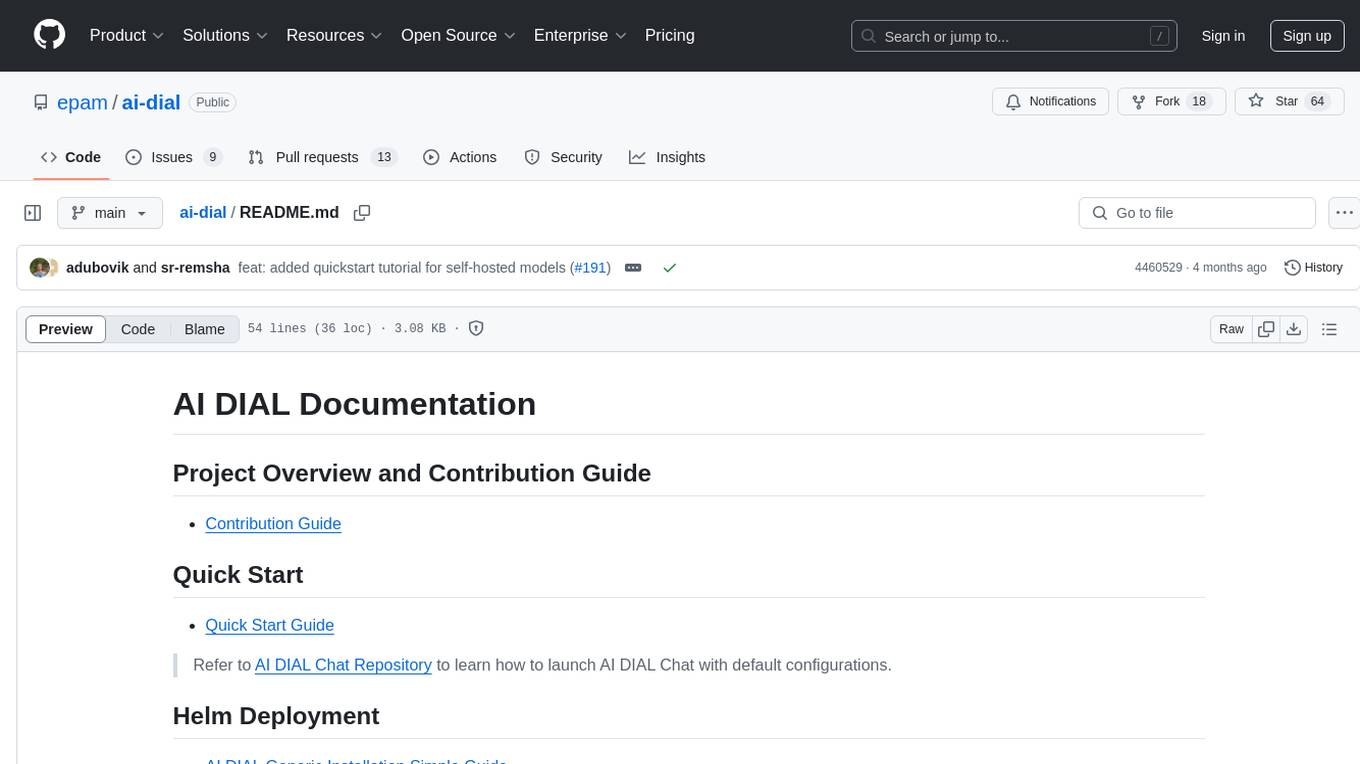Switch to the Issues tab

pyautogui.click(x=173, y=157)
